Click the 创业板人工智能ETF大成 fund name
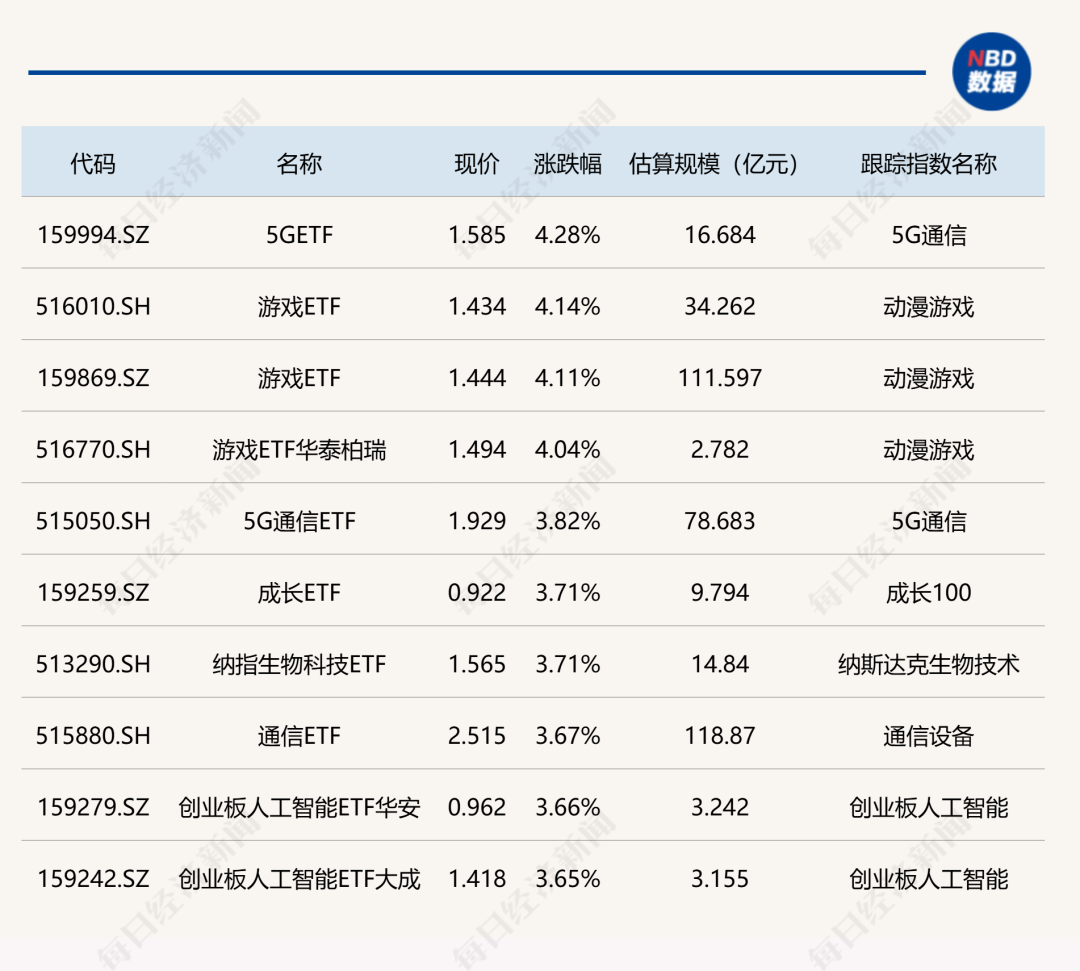1080x971 pixels. pyautogui.click(x=299, y=880)
